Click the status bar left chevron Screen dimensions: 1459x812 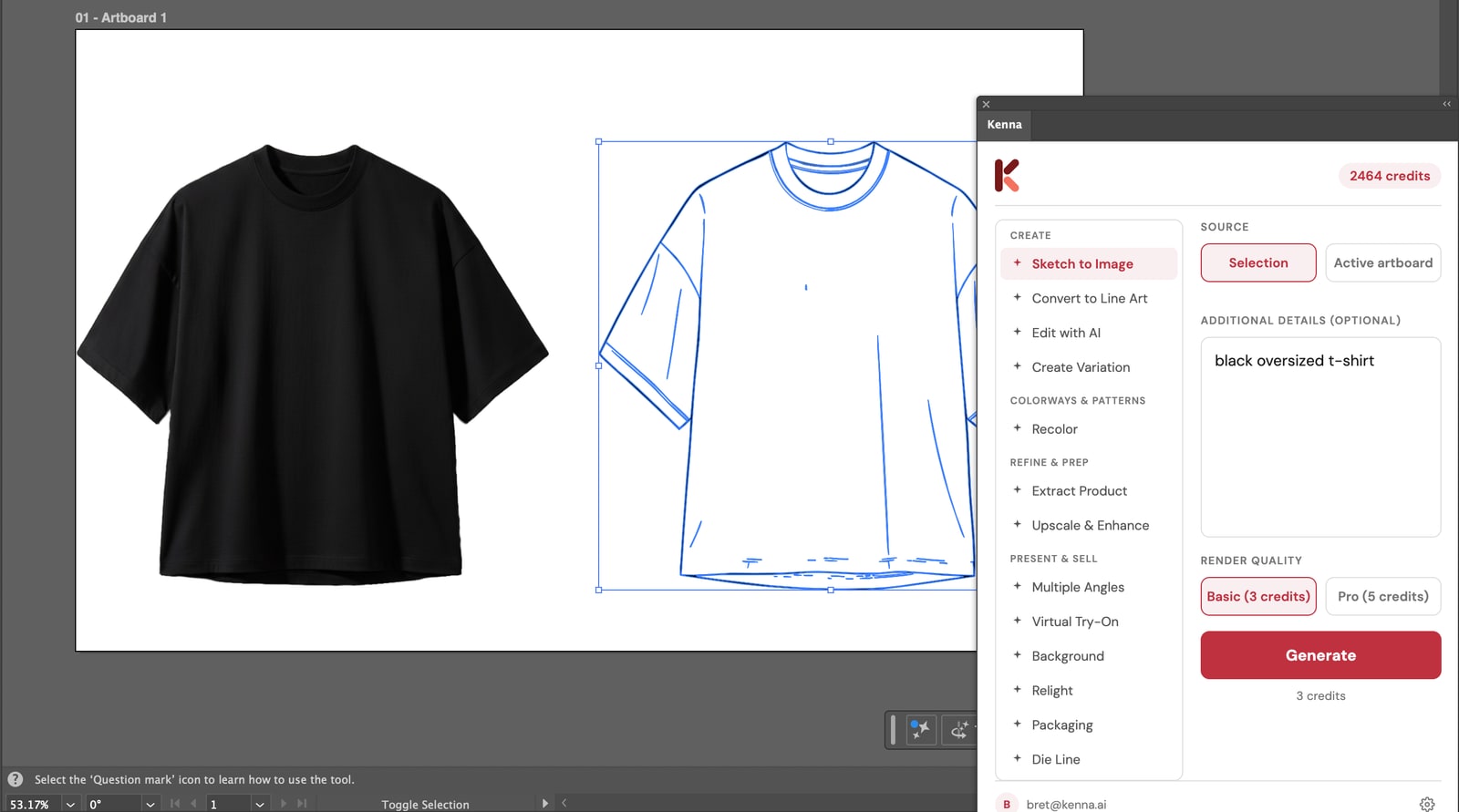point(564,803)
